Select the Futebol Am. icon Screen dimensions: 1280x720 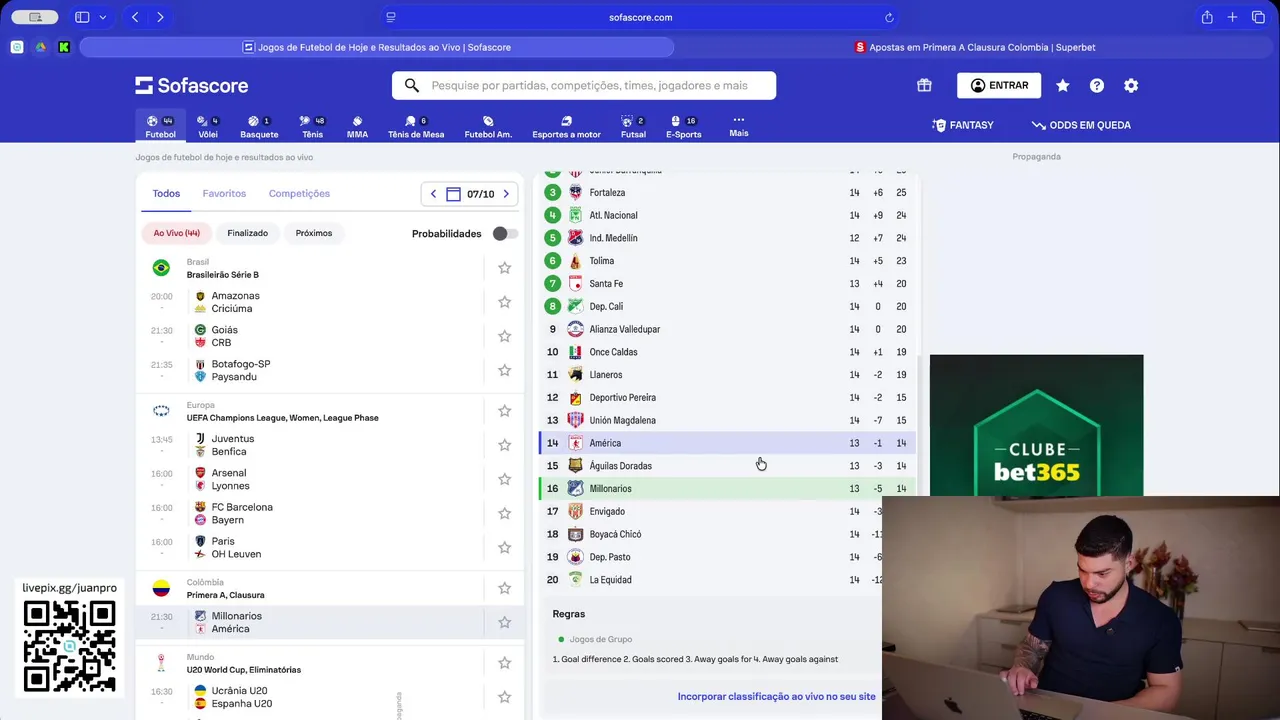(x=488, y=126)
